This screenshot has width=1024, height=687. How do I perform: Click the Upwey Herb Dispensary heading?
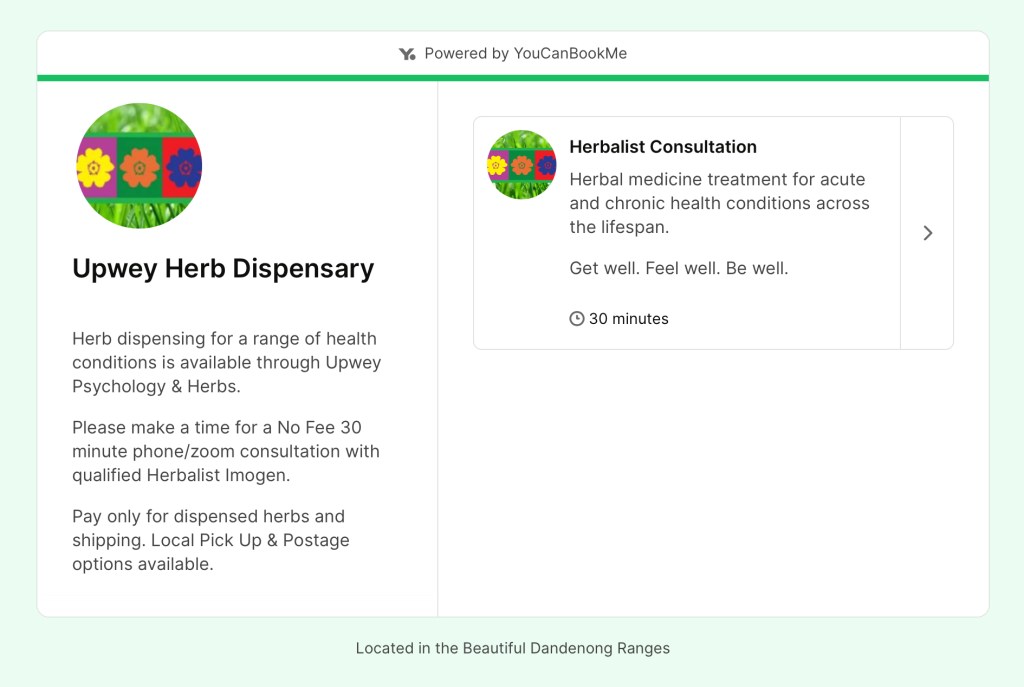pos(223,268)
